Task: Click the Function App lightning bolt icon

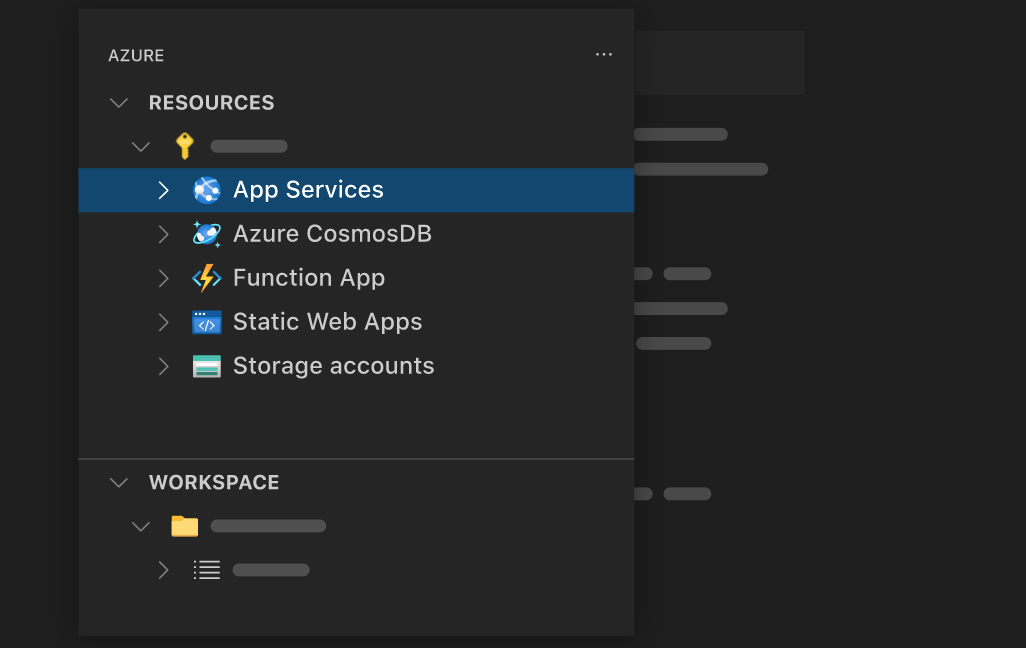Action: tap(206, 278)
